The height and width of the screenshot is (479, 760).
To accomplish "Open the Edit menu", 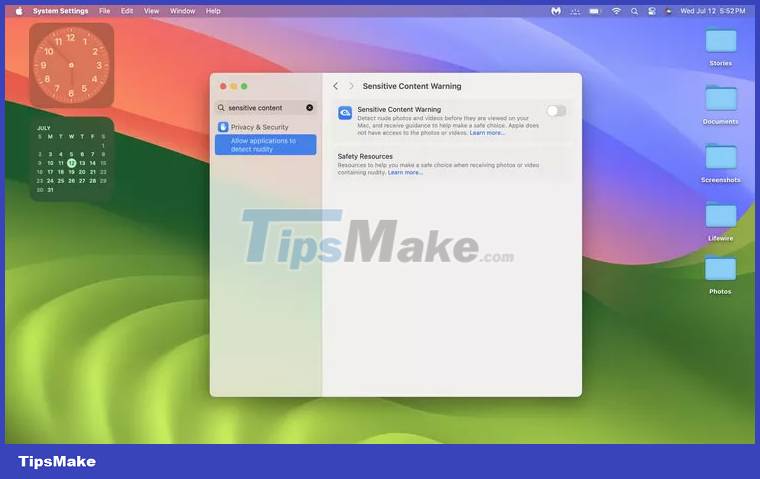I will pyautogui.click(x=127, y=11).
